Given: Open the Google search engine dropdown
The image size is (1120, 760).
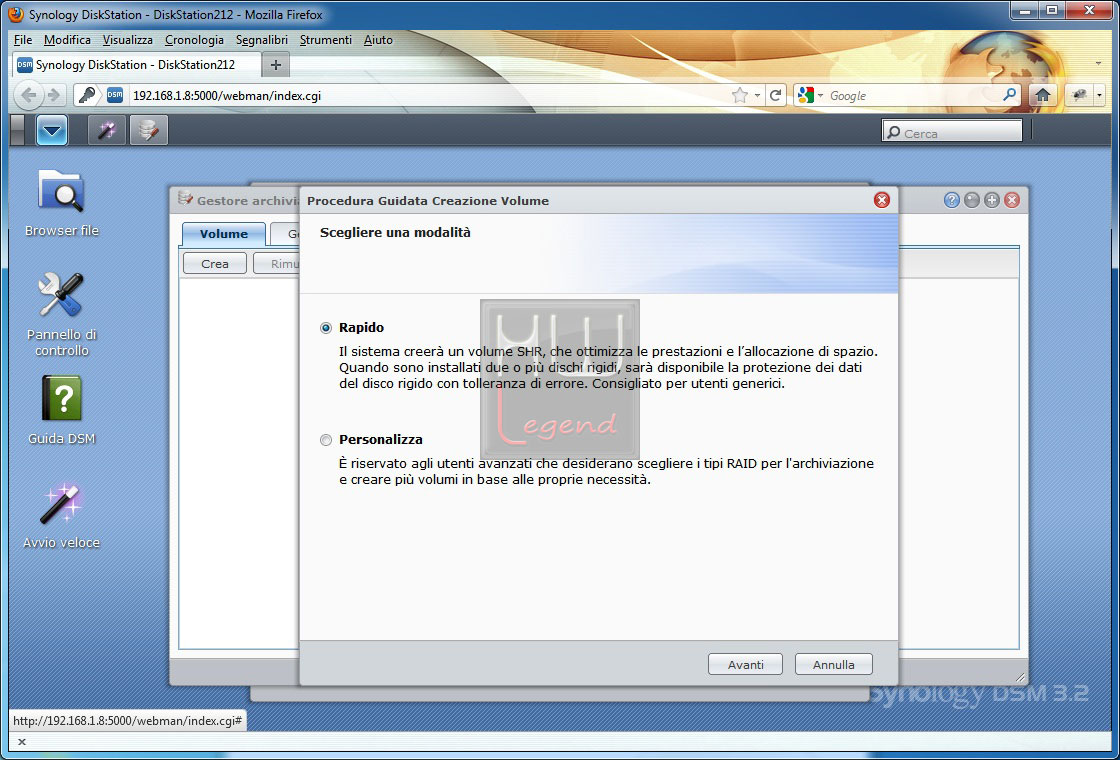Looking at the screenshot, I should (x=811, y=96).
